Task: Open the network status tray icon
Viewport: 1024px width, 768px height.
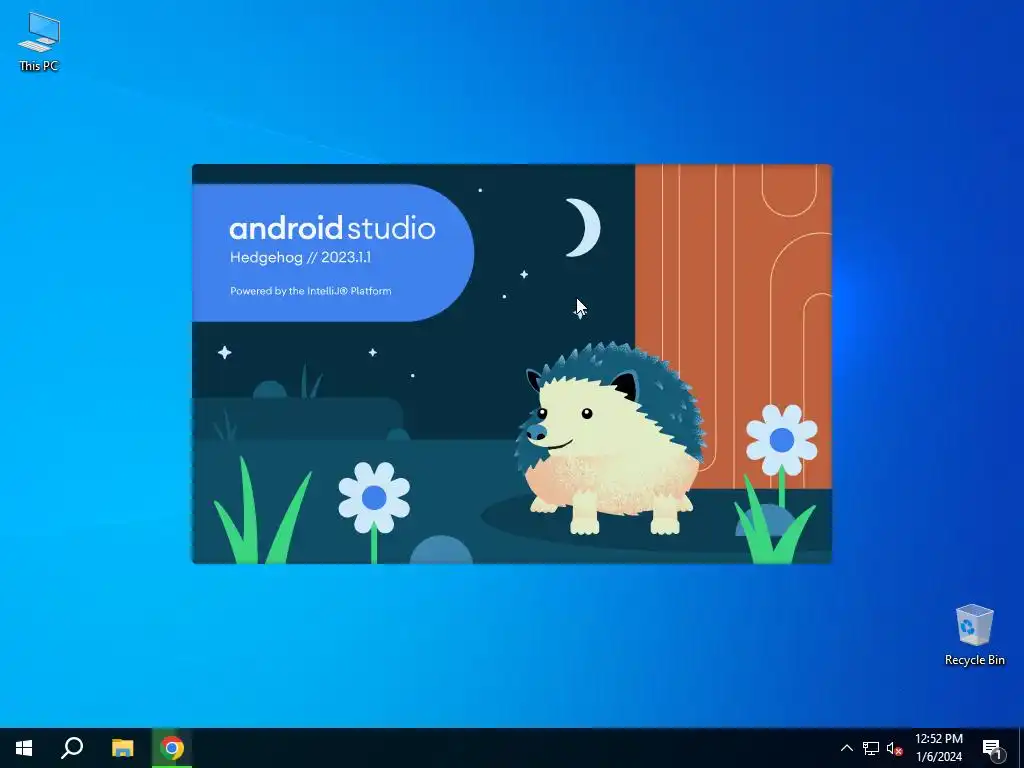Action: 871,748
